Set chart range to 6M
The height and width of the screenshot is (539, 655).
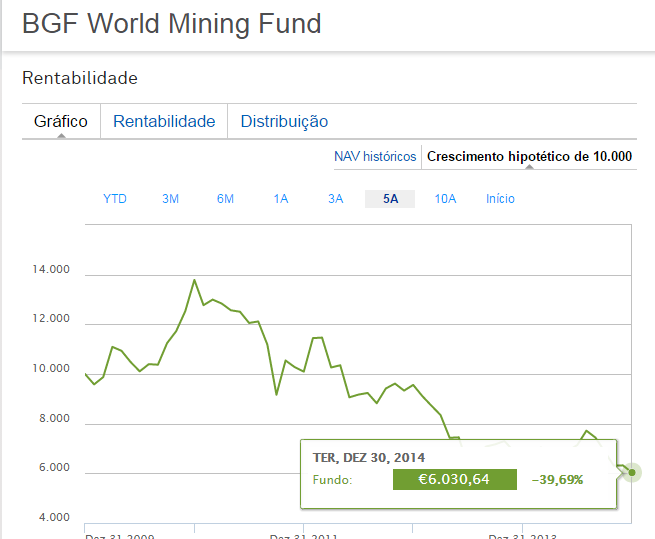pos(225,198)
